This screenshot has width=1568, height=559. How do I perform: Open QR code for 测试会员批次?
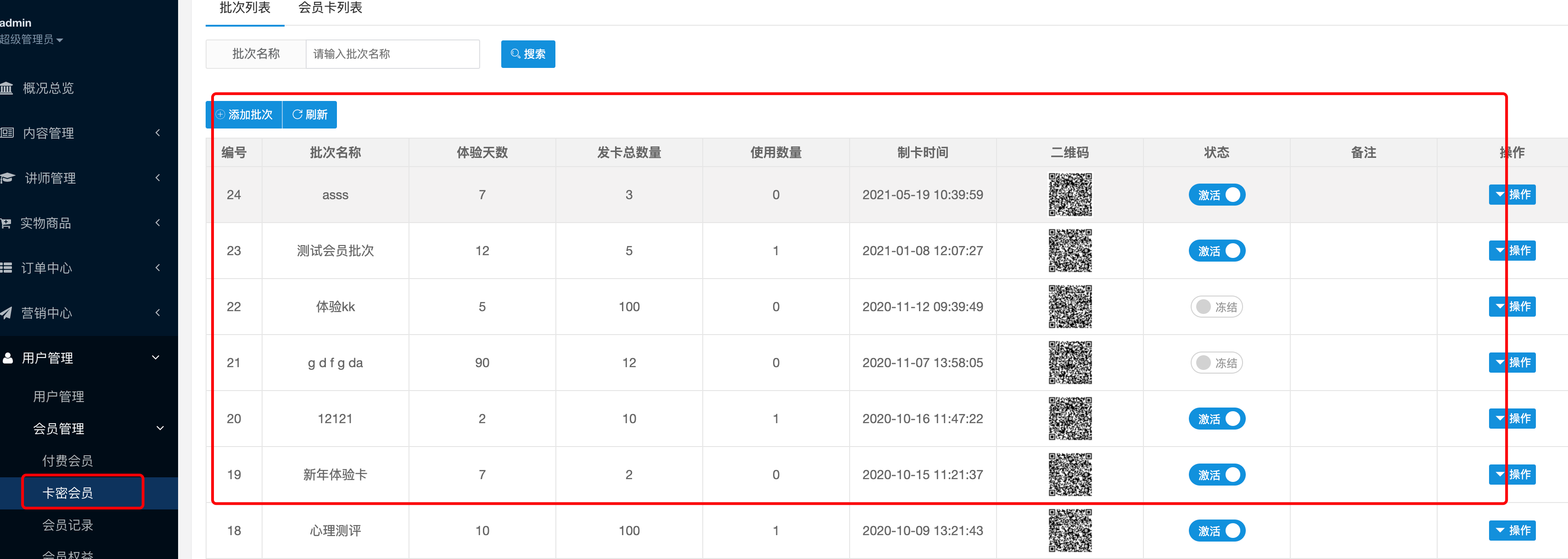click(1070, 251)
